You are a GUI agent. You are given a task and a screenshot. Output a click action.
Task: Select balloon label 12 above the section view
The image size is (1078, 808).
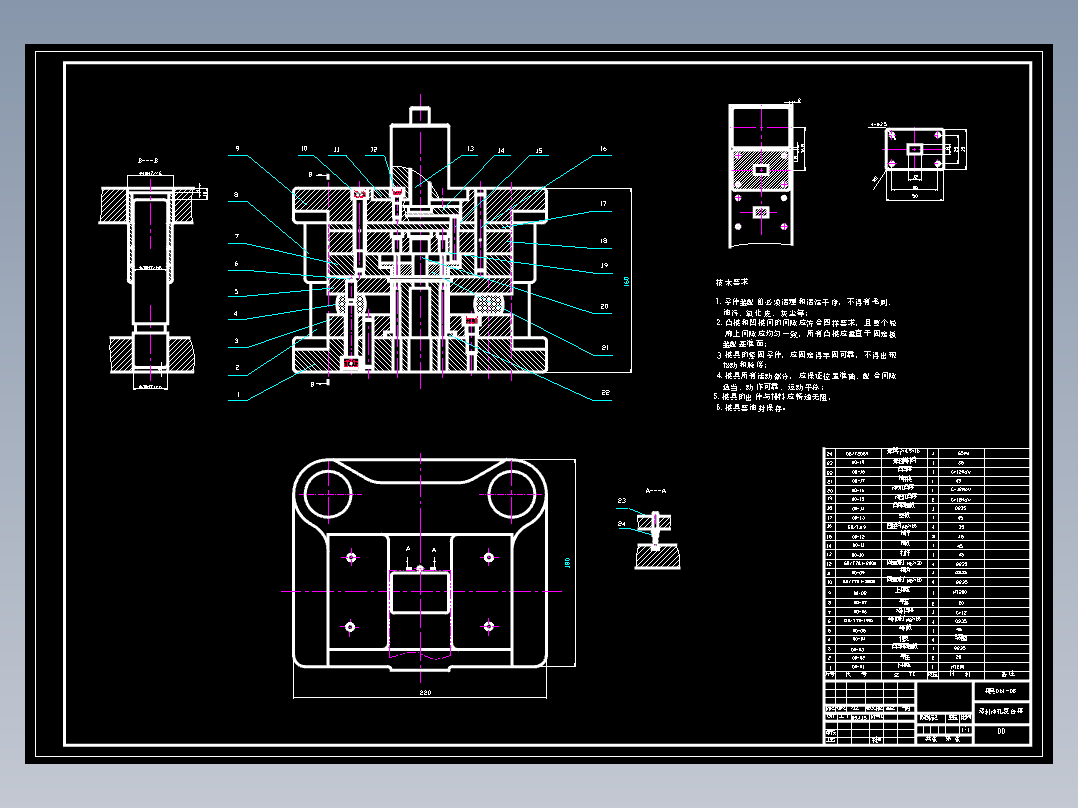pyautogui.click(x=373, y=149)
